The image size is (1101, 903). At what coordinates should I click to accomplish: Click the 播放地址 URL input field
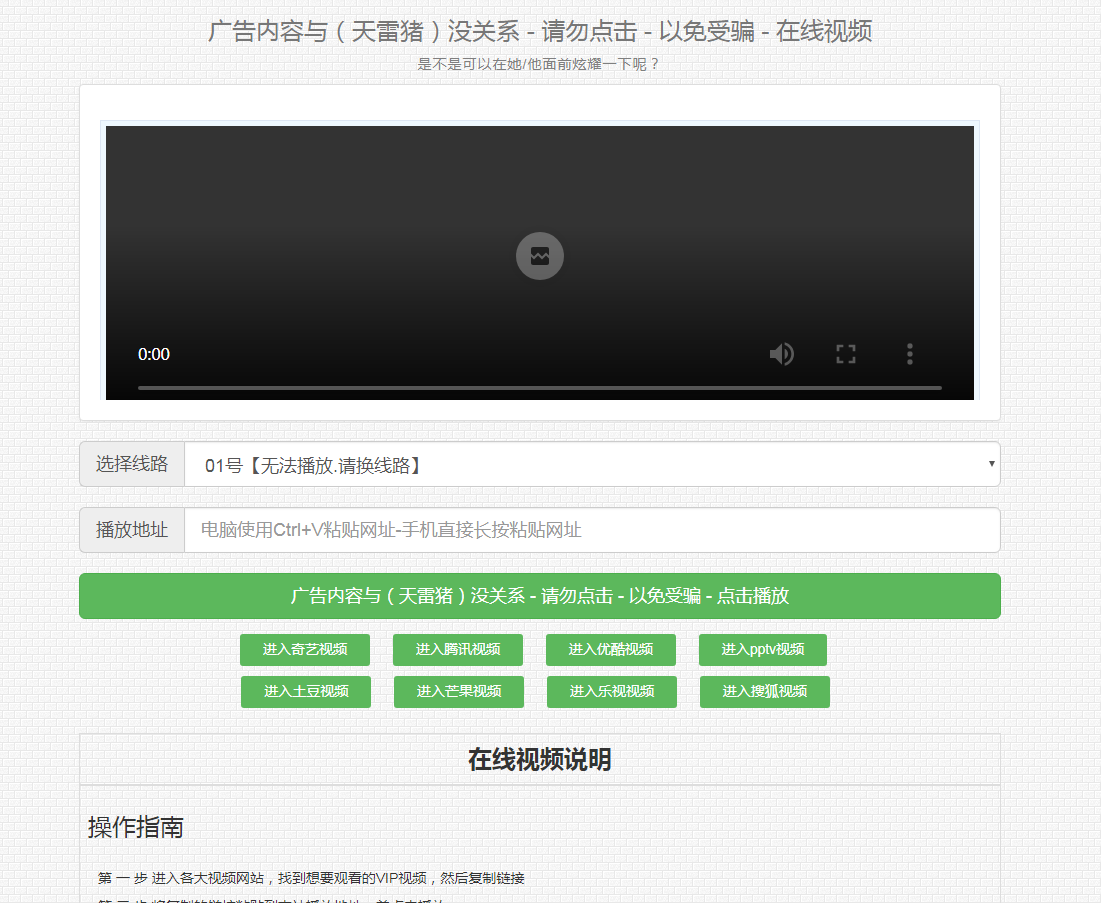pyautogui.click(x=592, y=530)
